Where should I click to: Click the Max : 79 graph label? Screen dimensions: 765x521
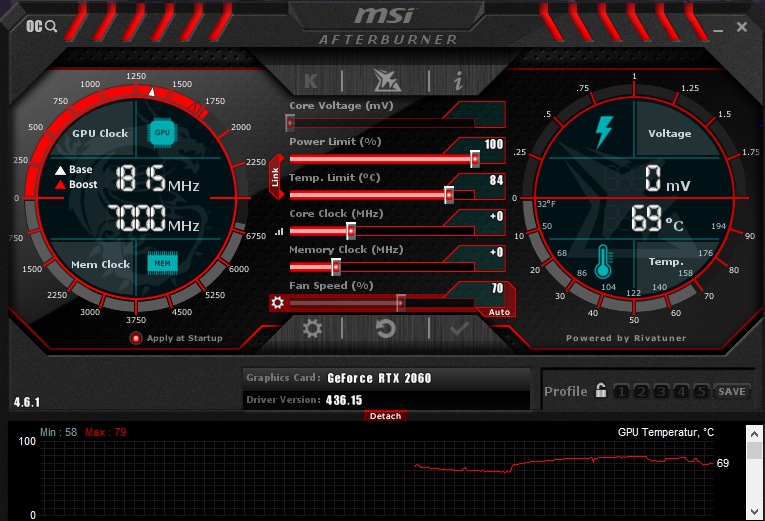106,432
